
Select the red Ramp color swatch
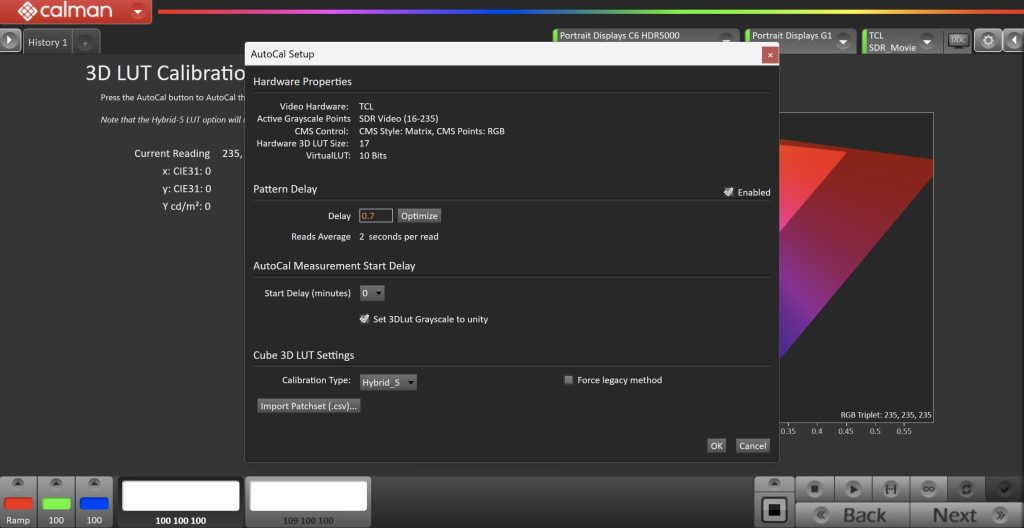18,503
